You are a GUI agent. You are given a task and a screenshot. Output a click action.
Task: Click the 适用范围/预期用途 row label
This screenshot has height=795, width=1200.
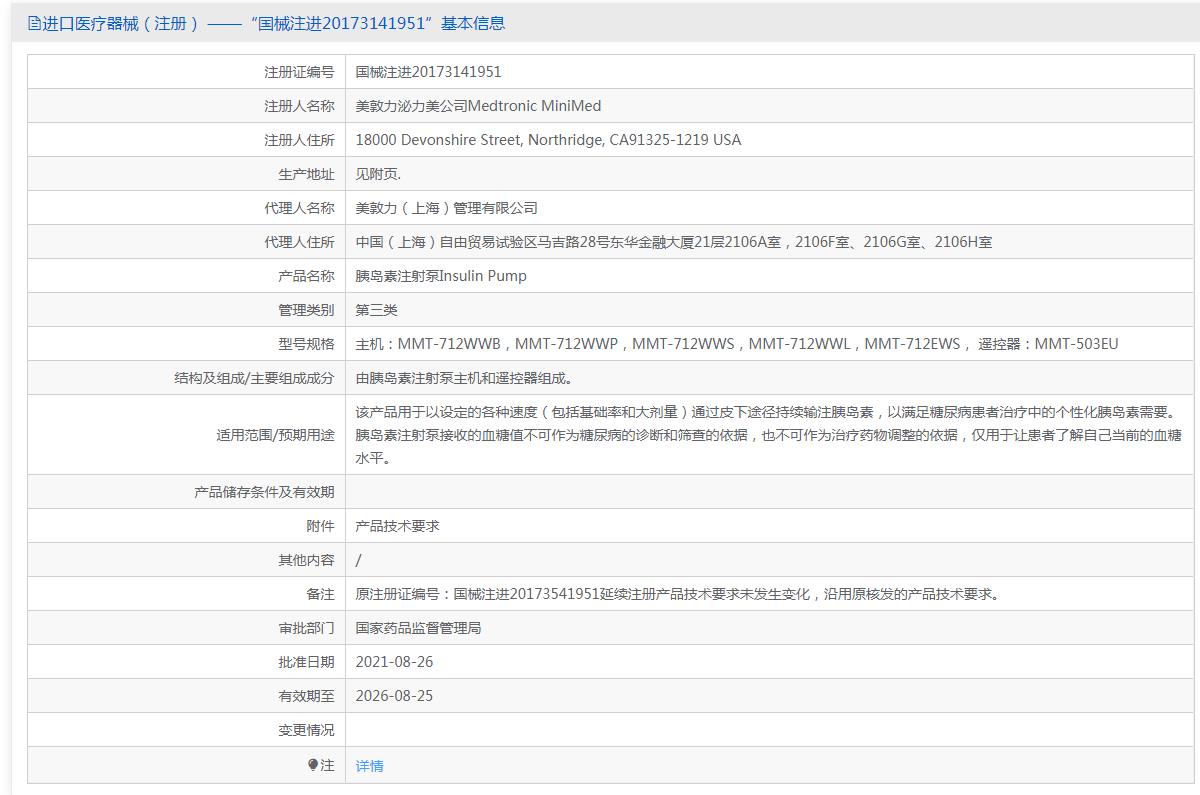276,435
